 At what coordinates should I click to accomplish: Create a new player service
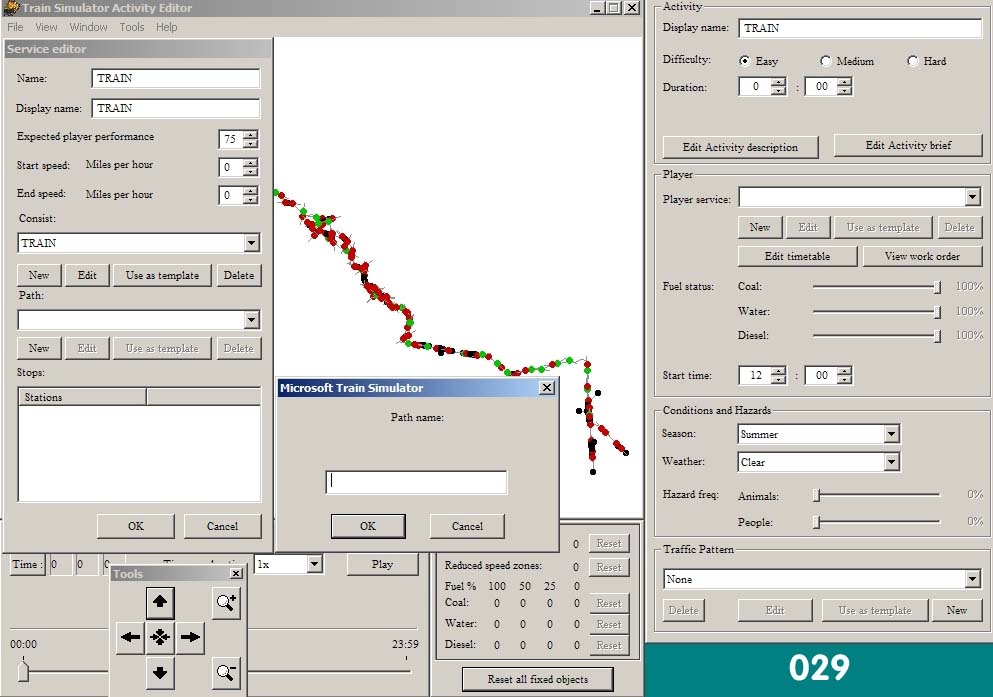tap(760, 227)
